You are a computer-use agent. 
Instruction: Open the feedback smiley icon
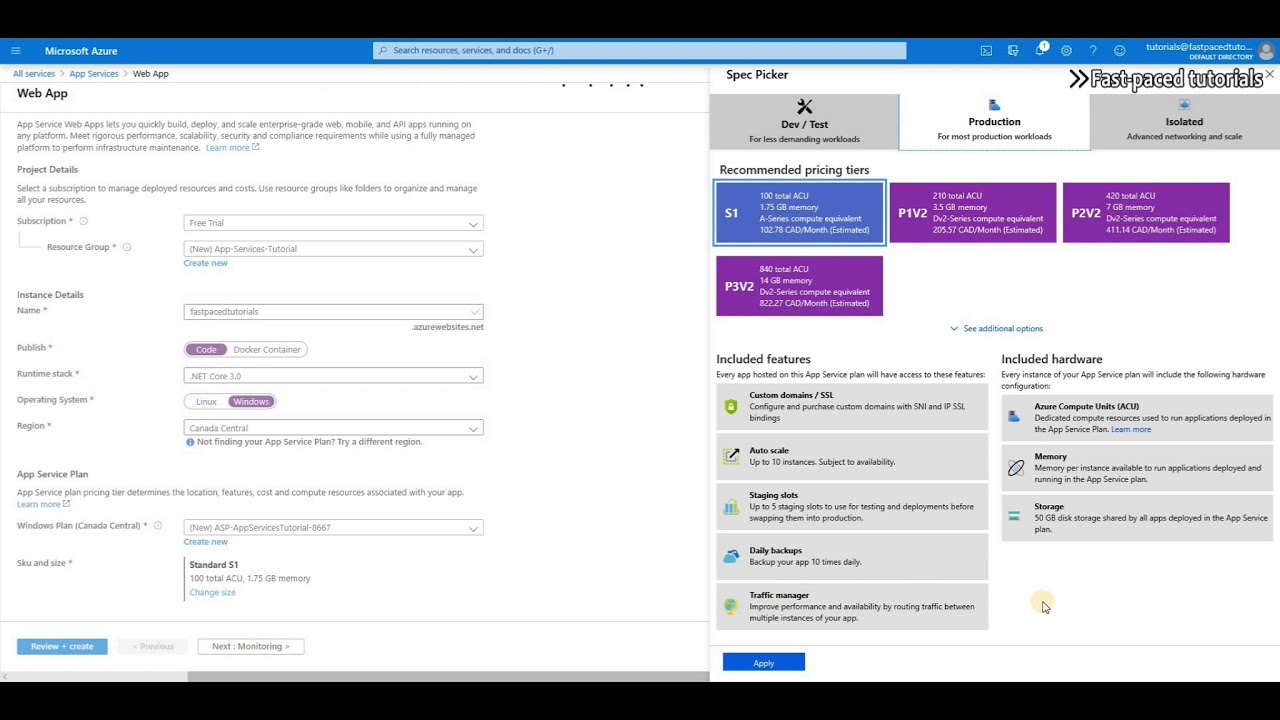coord(1120,50)
